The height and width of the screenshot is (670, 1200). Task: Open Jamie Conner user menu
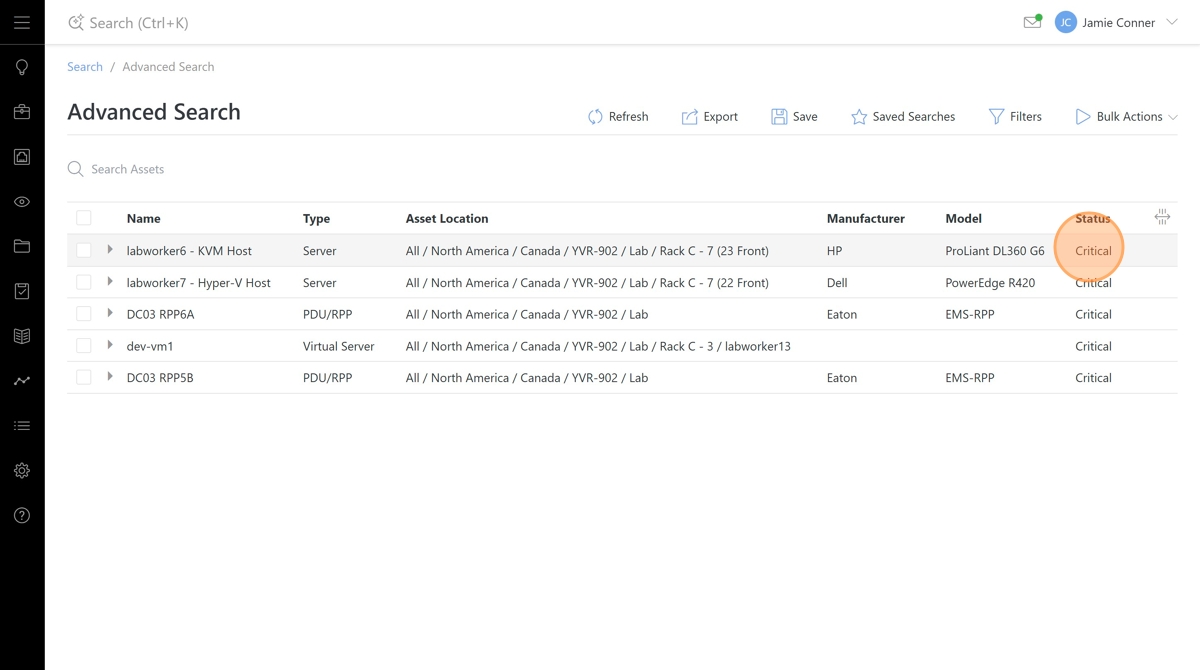coord(1118,22)
